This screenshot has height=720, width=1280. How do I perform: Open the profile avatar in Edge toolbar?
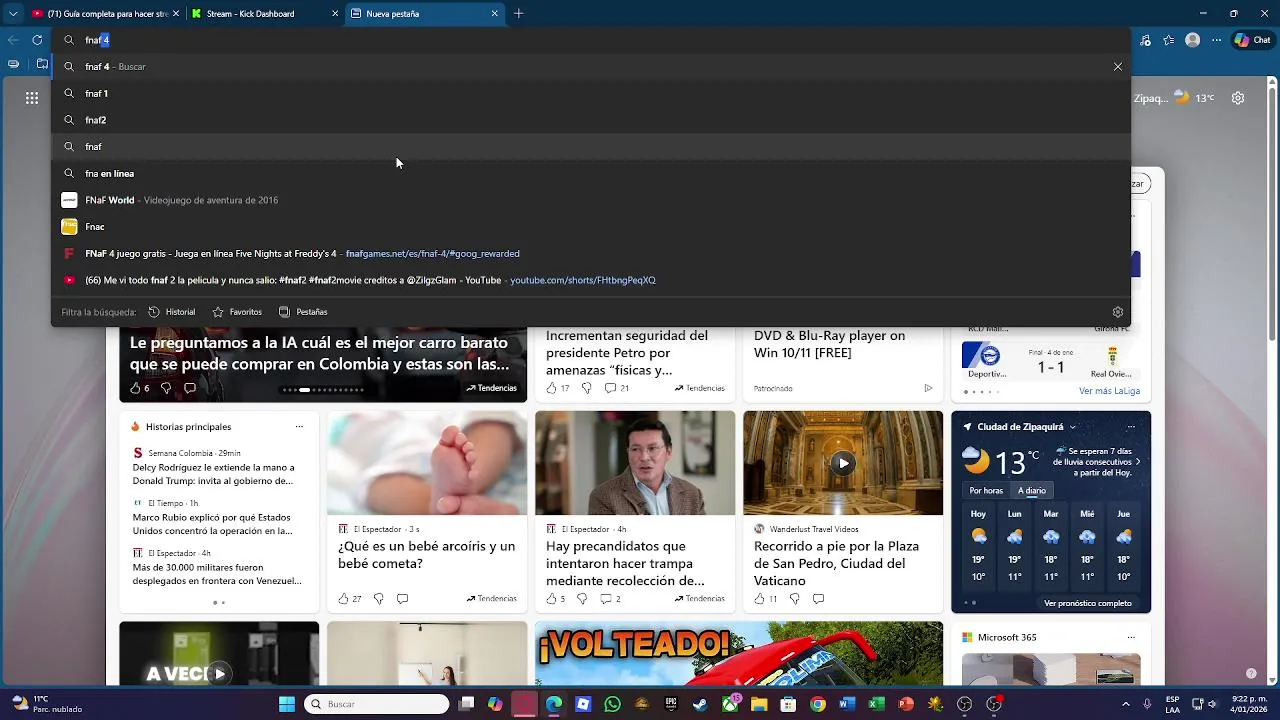(1192, 40)
